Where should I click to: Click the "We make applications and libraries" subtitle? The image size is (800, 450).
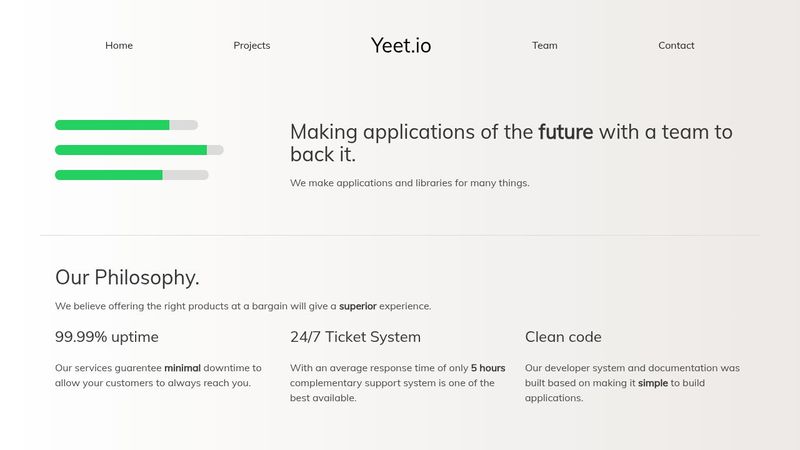tap(410, 183)
